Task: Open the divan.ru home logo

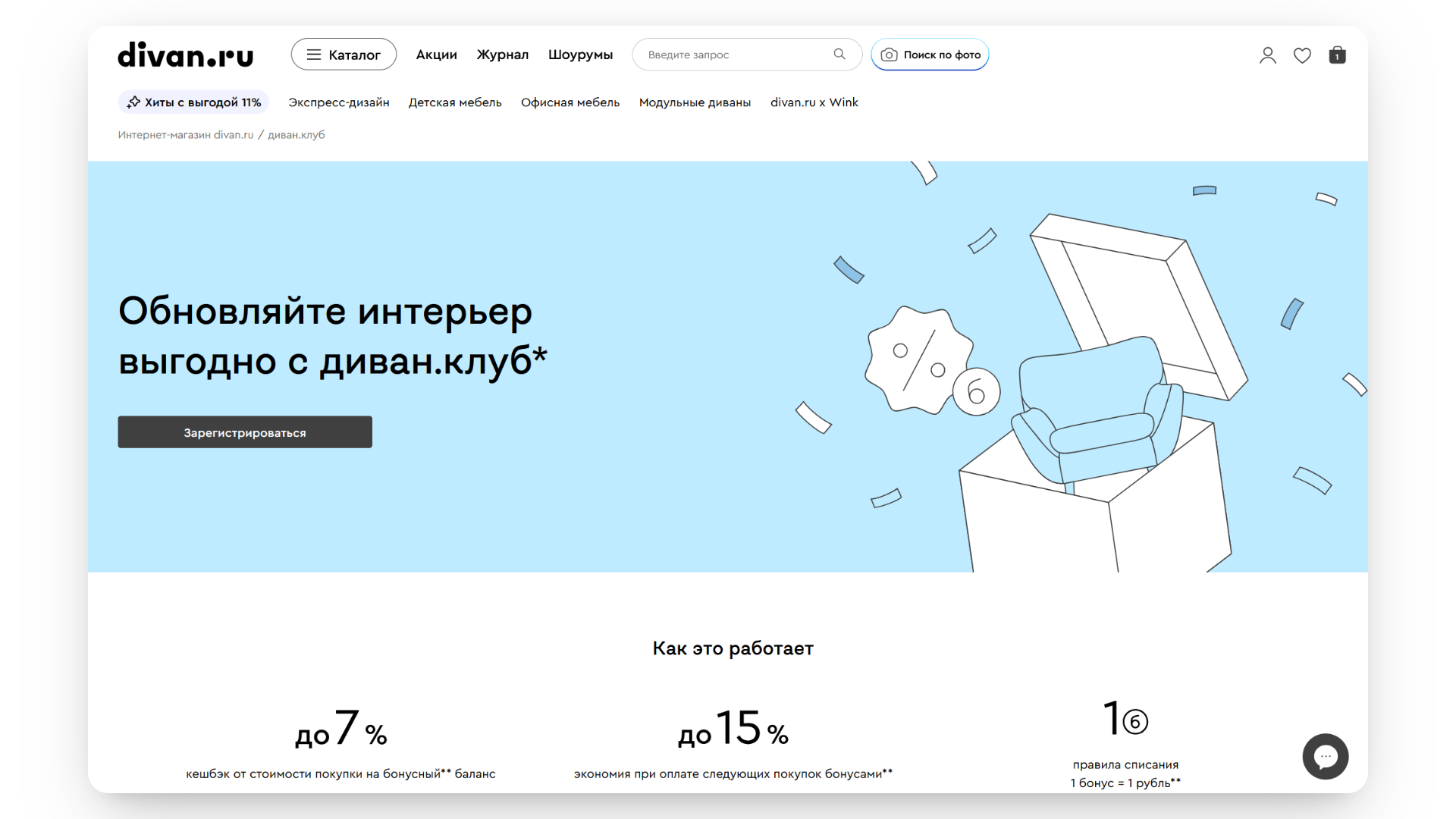Action: point(186,55)
